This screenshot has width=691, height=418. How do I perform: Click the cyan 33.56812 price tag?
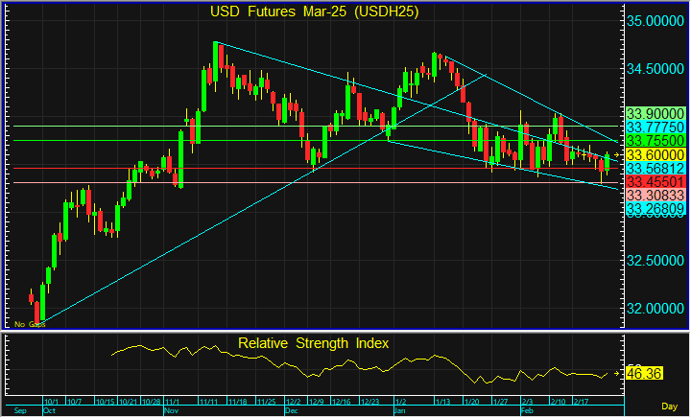[x=654, y=169]
